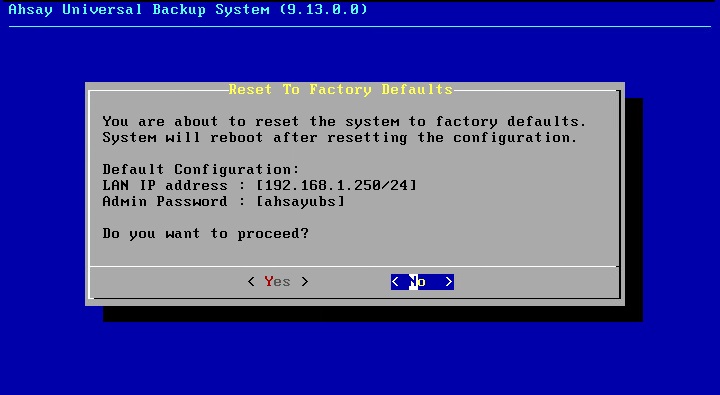The height and width of the screenshot is (395, 720).
Task: Click the Admin Password value ahsayubs
Action: (301, 201)
